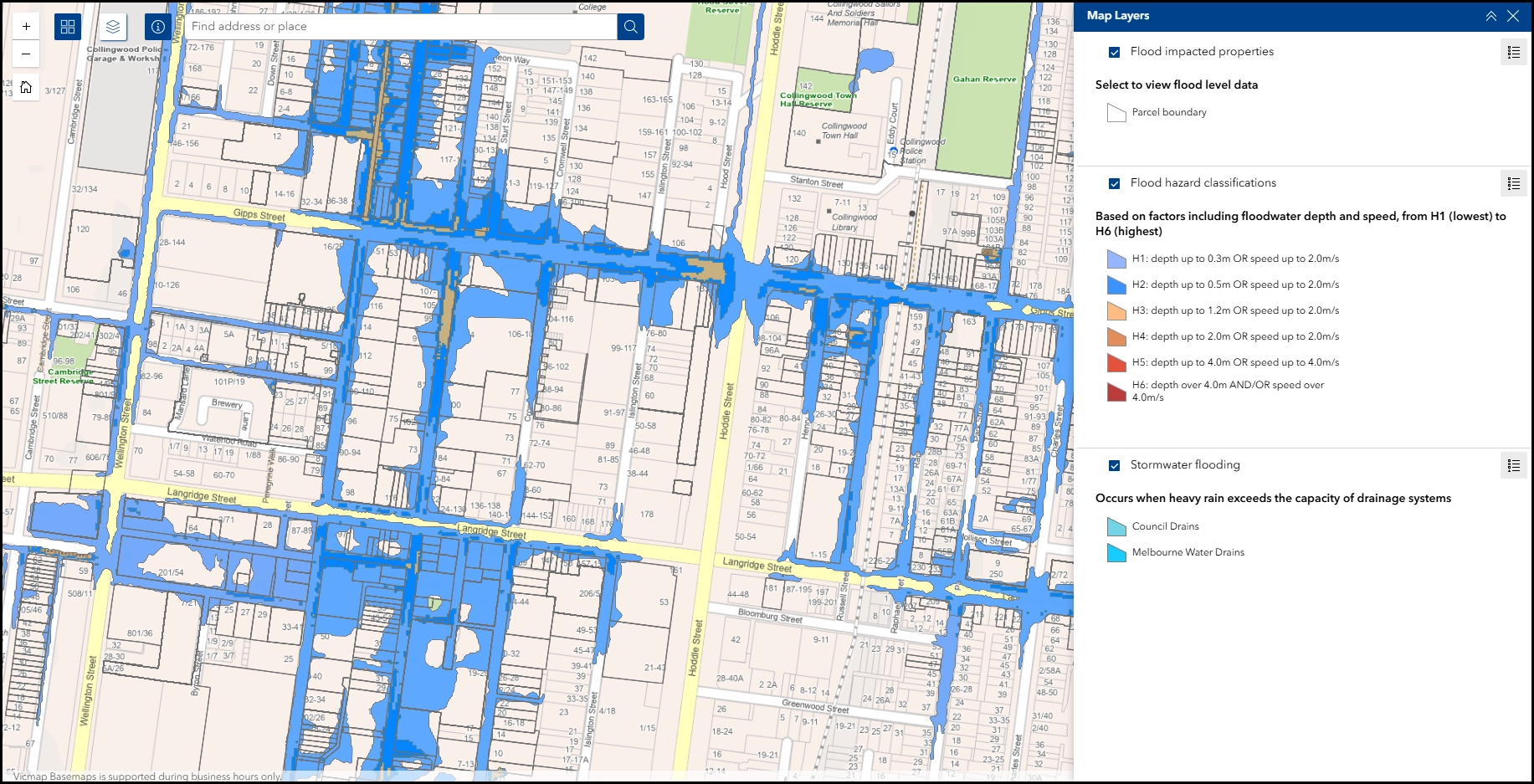Viewport: 1534px width, 784px height.
Task: Toggle legend for Stormwater flooding
Action: pos(1513,465)
